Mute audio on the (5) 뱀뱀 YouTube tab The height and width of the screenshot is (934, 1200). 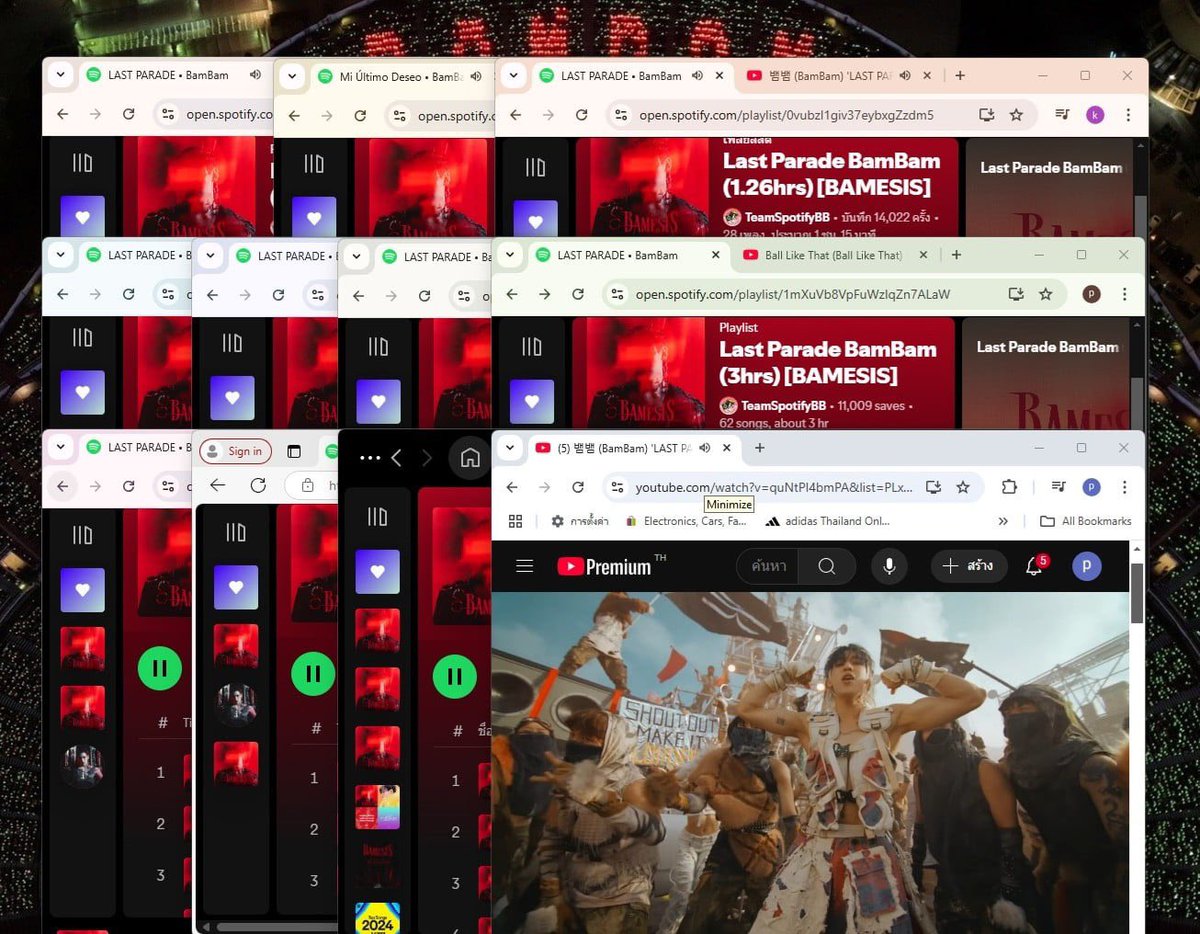point(705,448)
